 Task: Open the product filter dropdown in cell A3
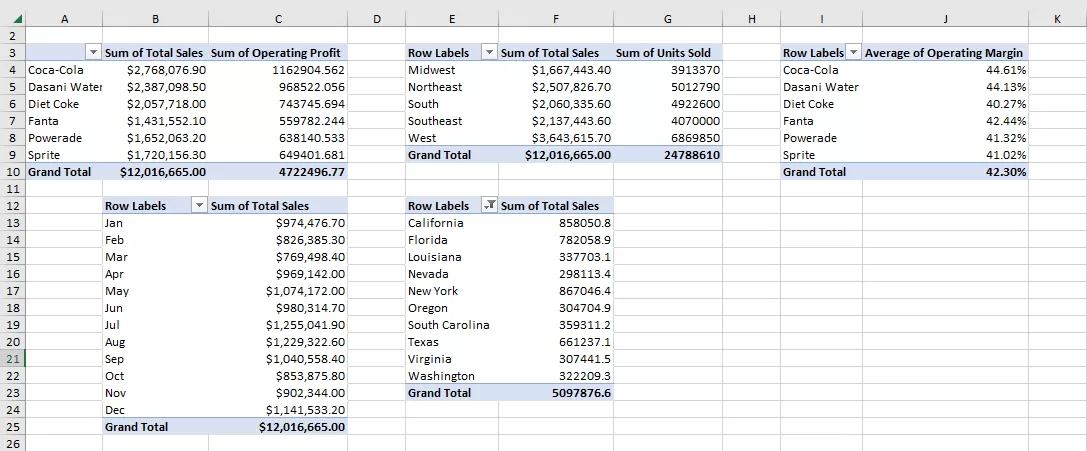pyautogui.click(x=93, y=53)
